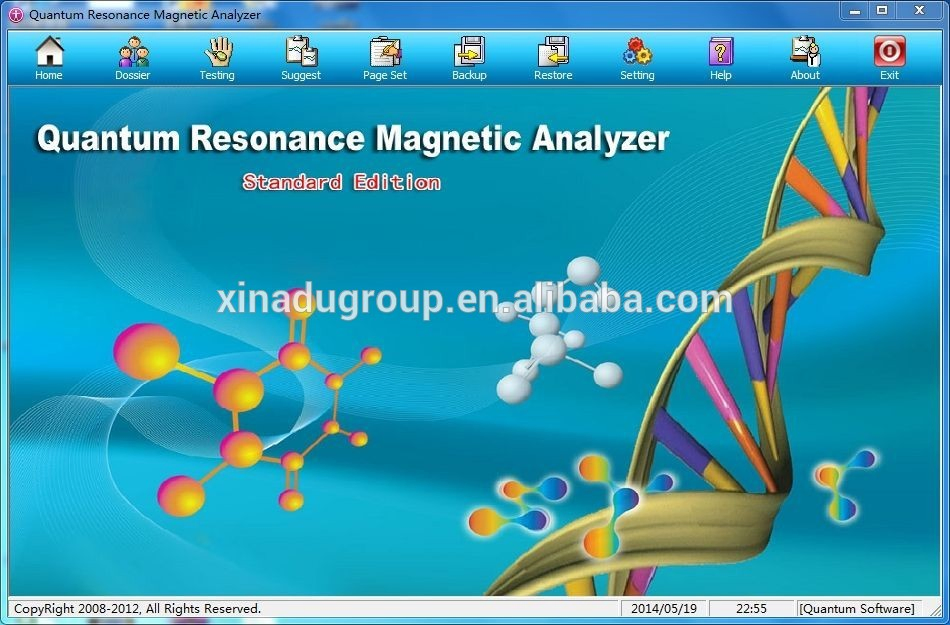Open the Setting panel
This screenshot has width=950, height=625.
tap(637, 55)
